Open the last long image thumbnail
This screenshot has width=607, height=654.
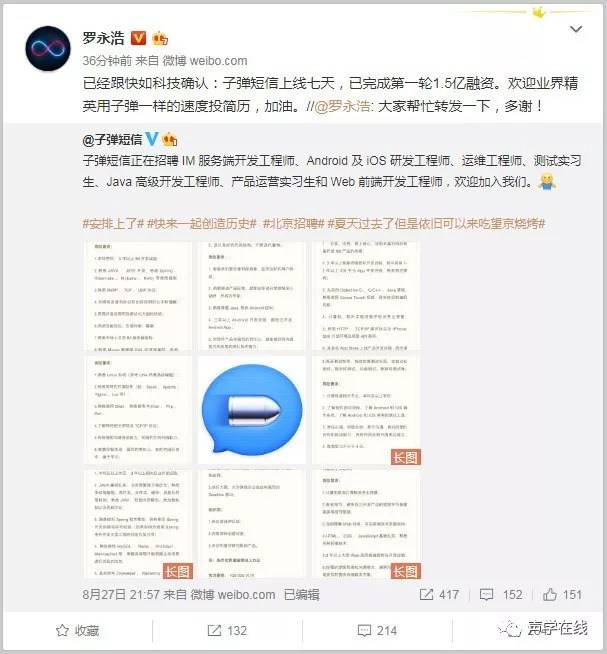tap(366, 524)
